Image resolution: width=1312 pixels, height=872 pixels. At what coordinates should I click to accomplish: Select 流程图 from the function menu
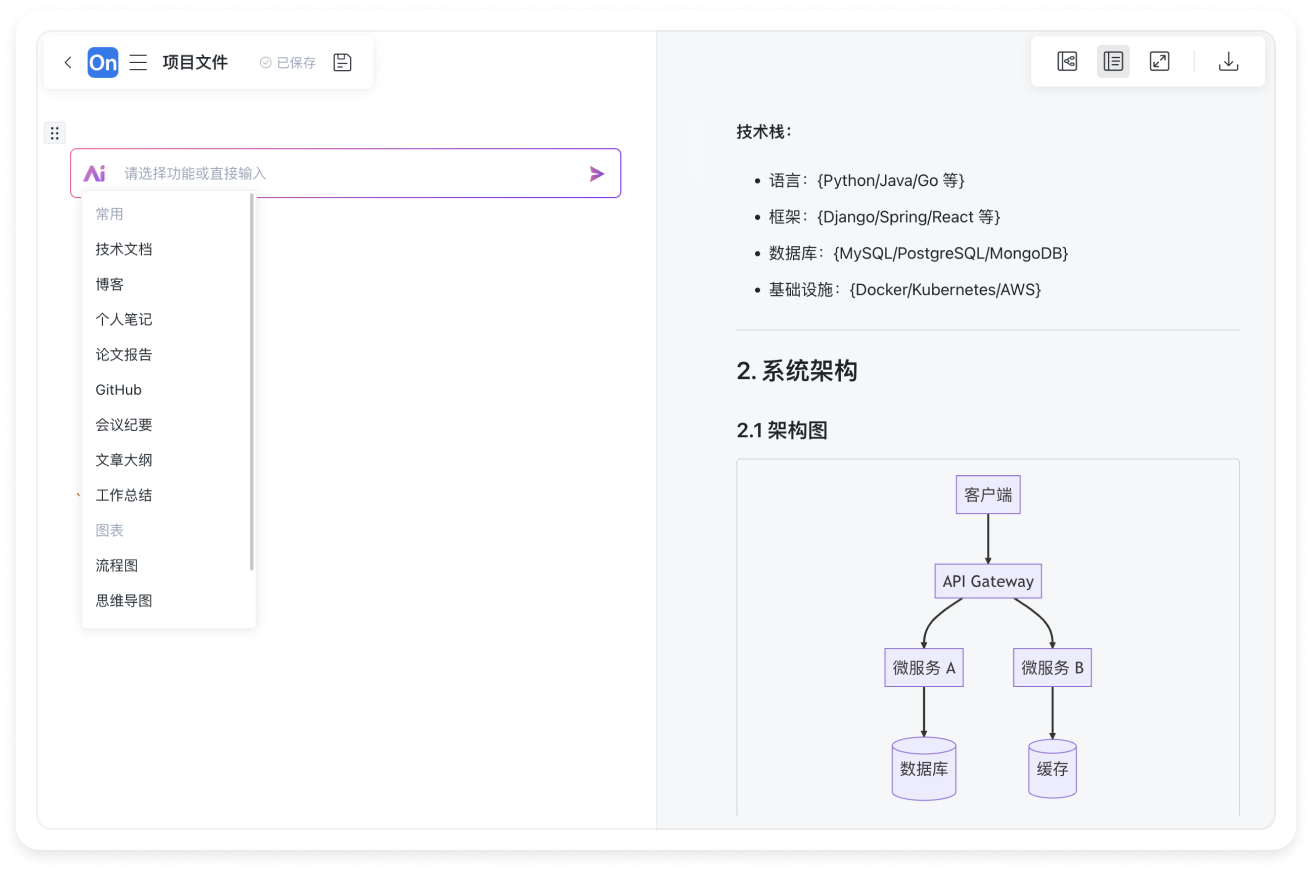click(x=117, y=565)
